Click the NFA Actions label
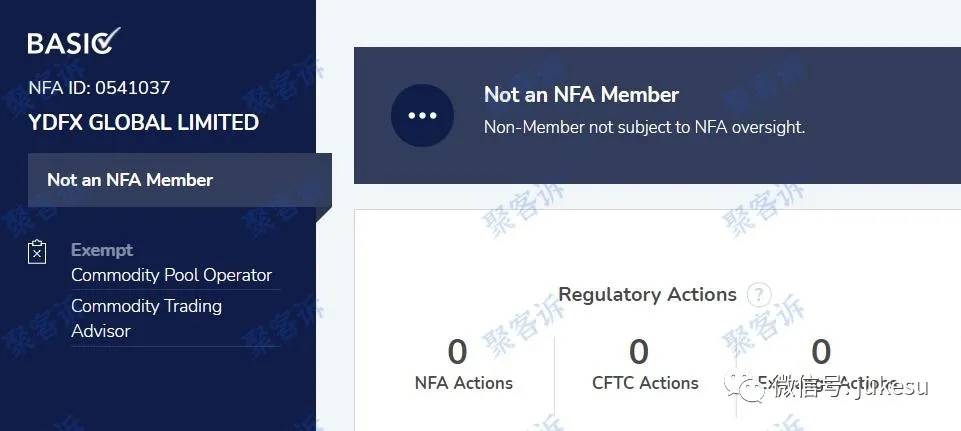Screen dimensions: 961x431 click(x=463, y=383)
